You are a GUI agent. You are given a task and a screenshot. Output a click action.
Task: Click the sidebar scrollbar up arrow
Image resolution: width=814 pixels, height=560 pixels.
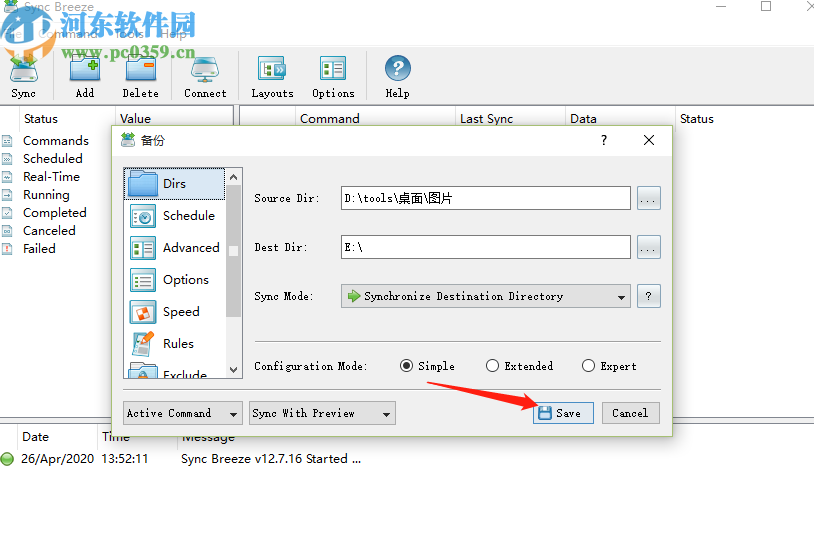[x=234, y=177]
